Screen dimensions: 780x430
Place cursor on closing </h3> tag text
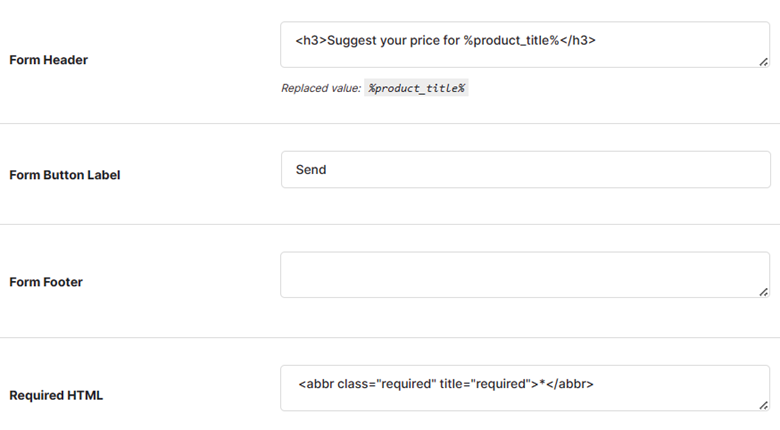click(578, 40)
